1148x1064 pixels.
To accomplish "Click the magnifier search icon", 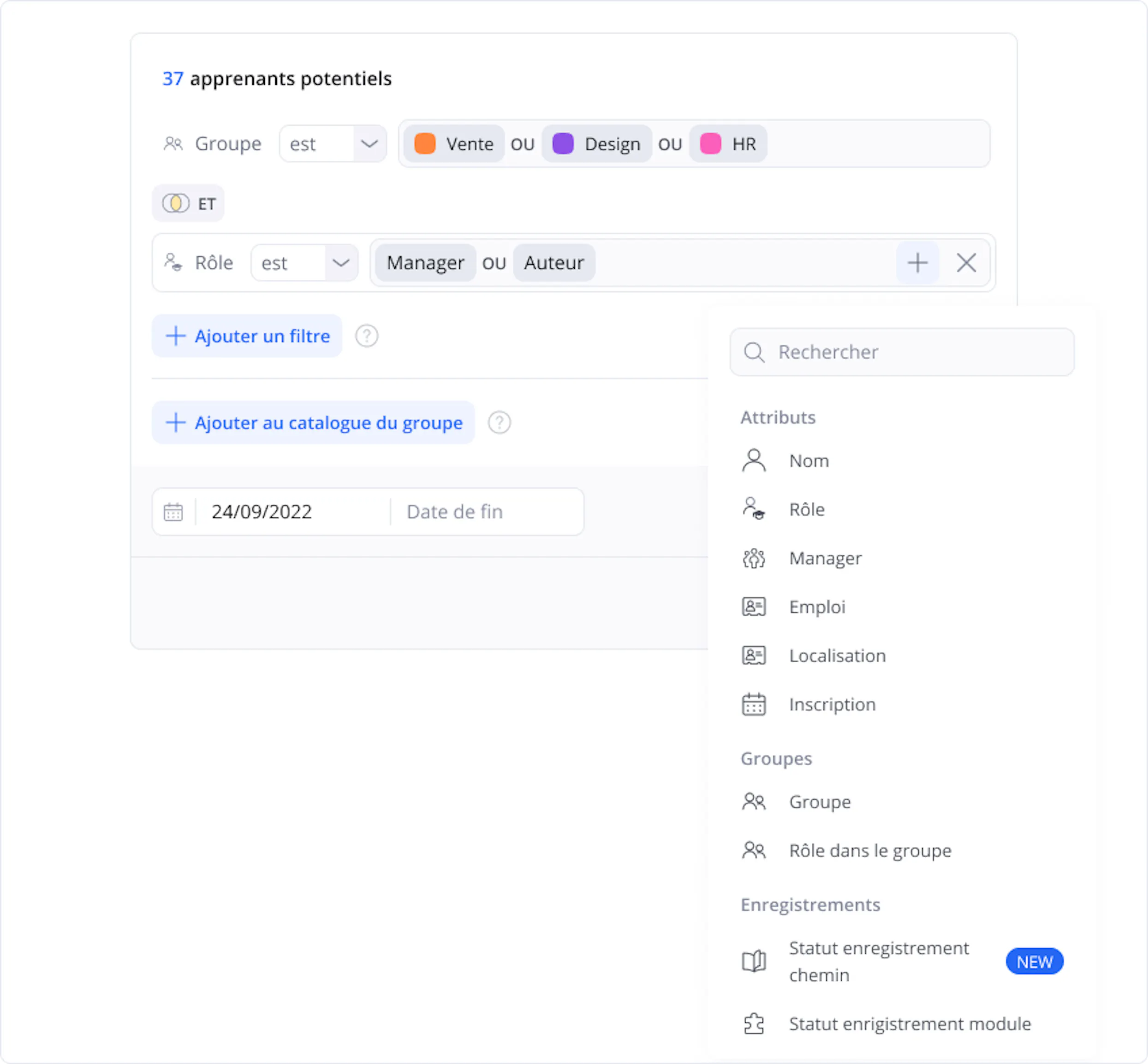I will coord(754,352).
